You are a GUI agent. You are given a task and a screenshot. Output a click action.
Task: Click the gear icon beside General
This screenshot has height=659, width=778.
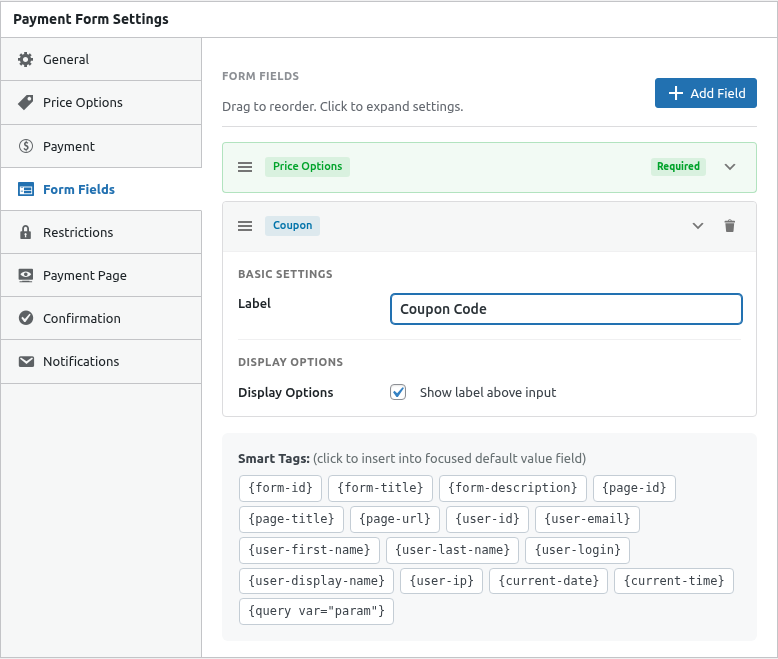tap(26, 60)
